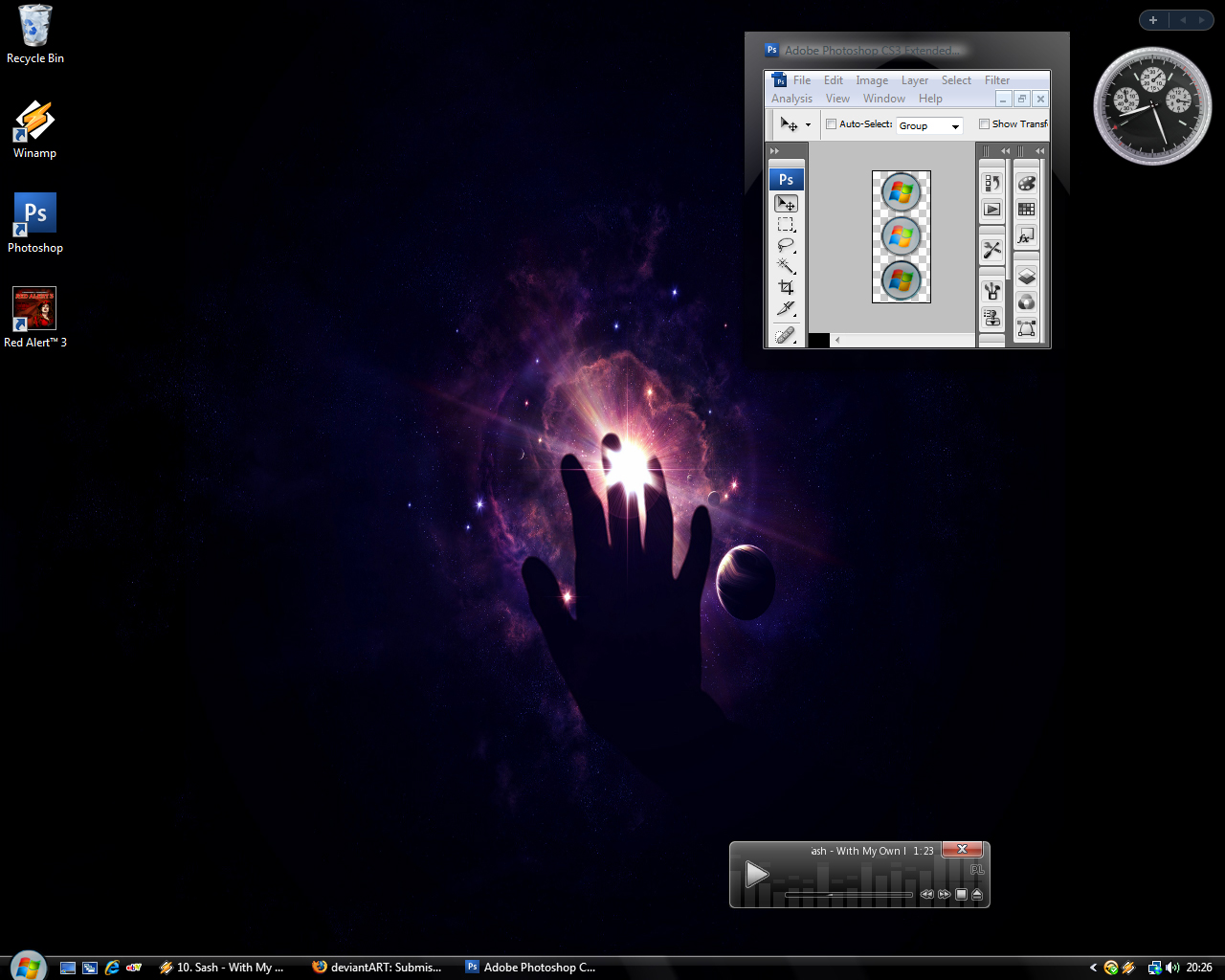Show hidden system tray icons
1225x980 pixels.
pos(1093,968)
